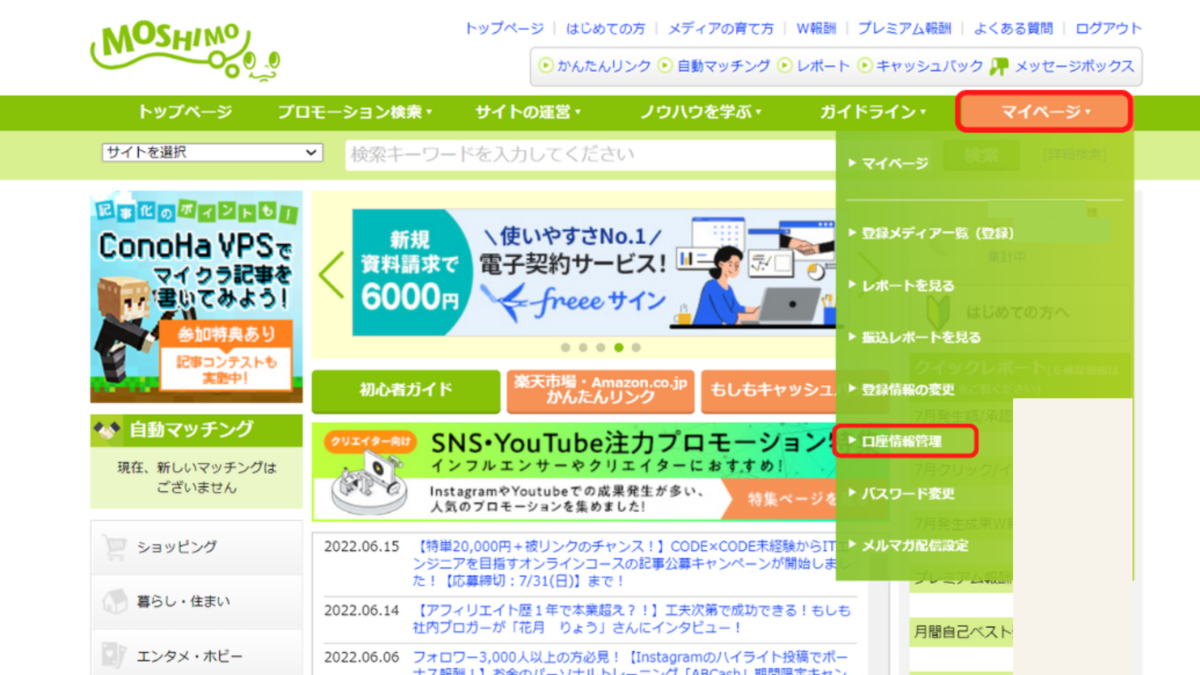The width and height of the screenshot is (1200, 675).
Task: Expand the ガイドライン navigation menu
Action: (873, 112)
